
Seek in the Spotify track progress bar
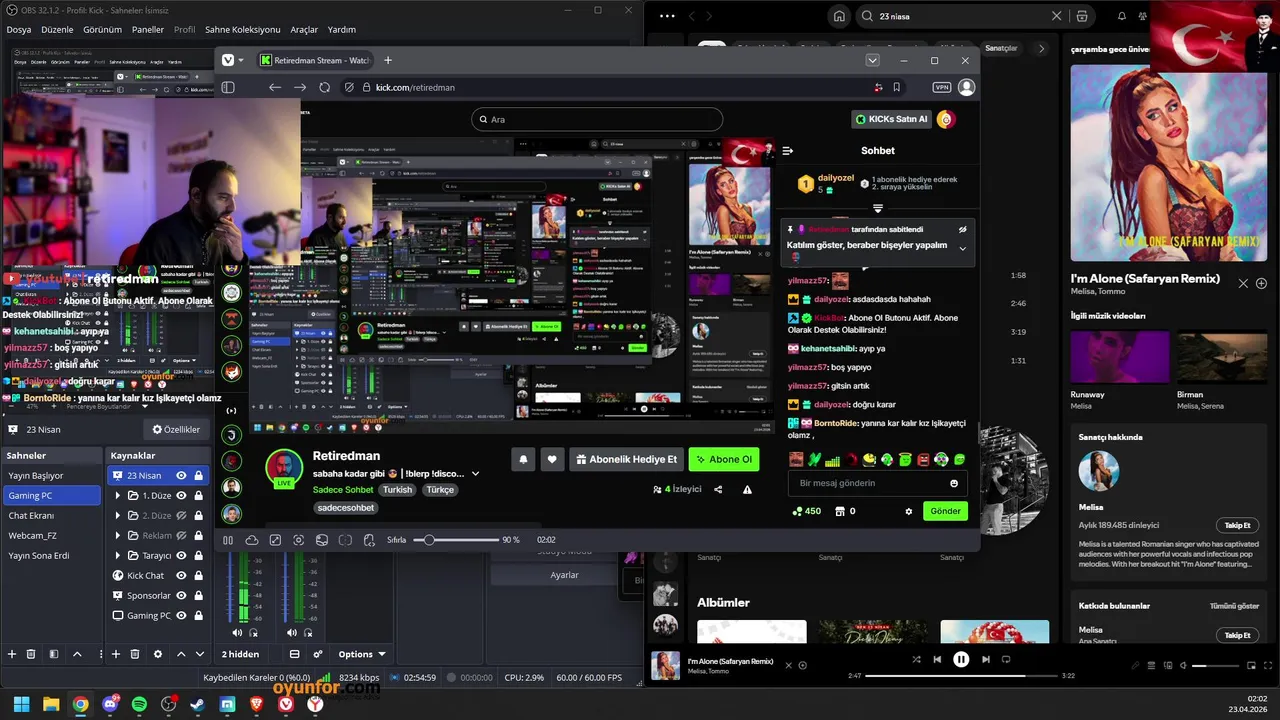click(960, 676)
